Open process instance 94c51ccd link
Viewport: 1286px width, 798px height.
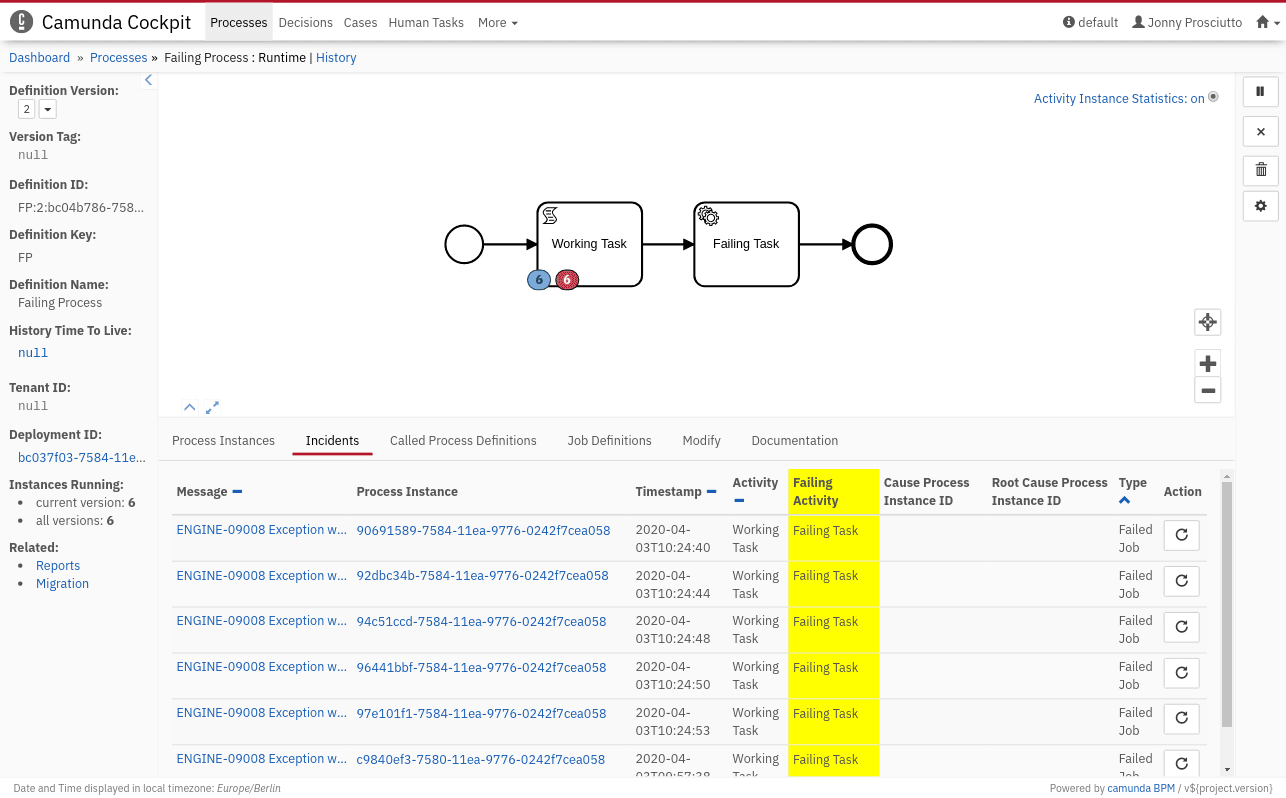[x=481, y=621]
